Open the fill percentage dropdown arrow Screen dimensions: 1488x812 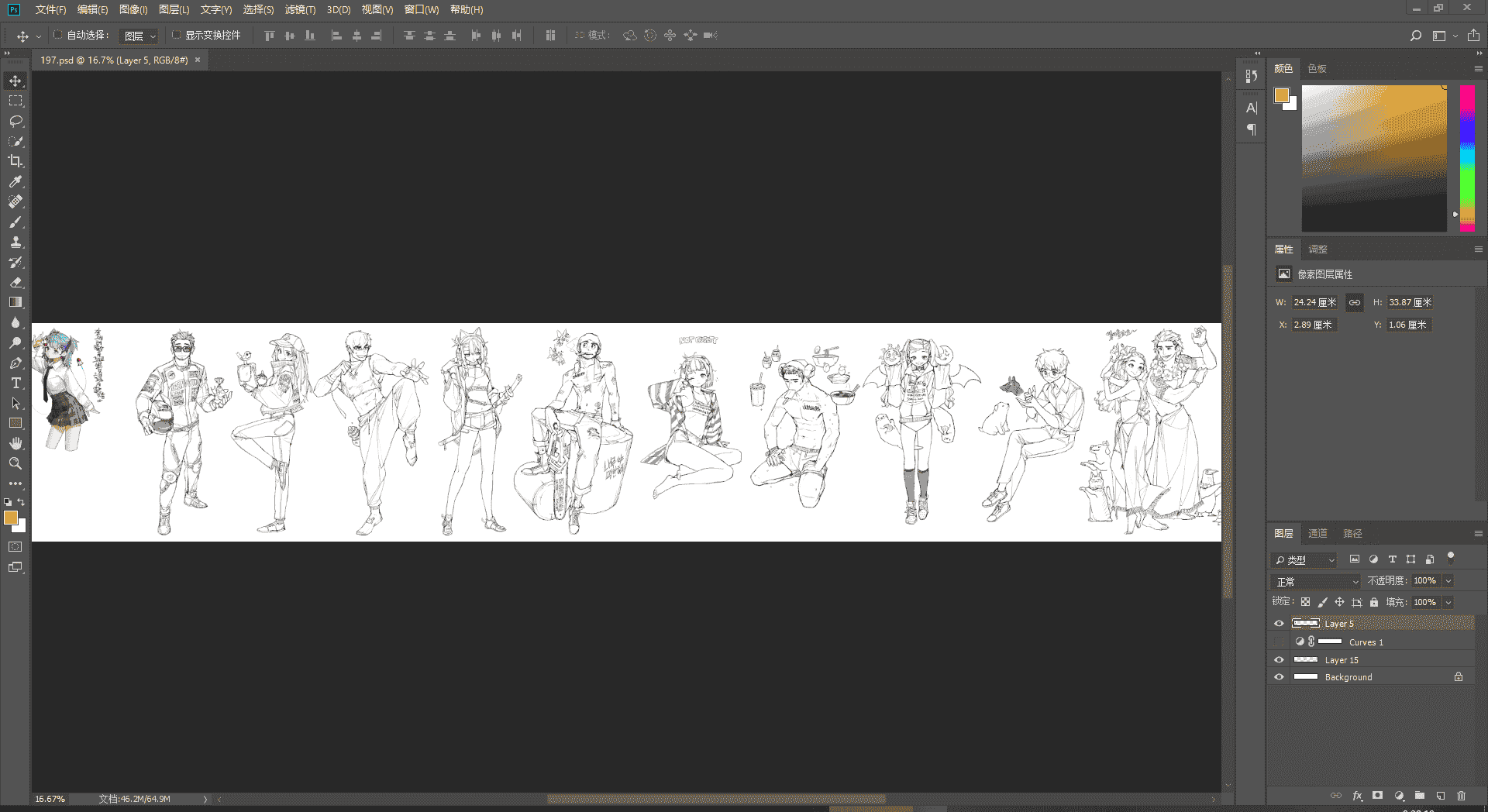1448,603
